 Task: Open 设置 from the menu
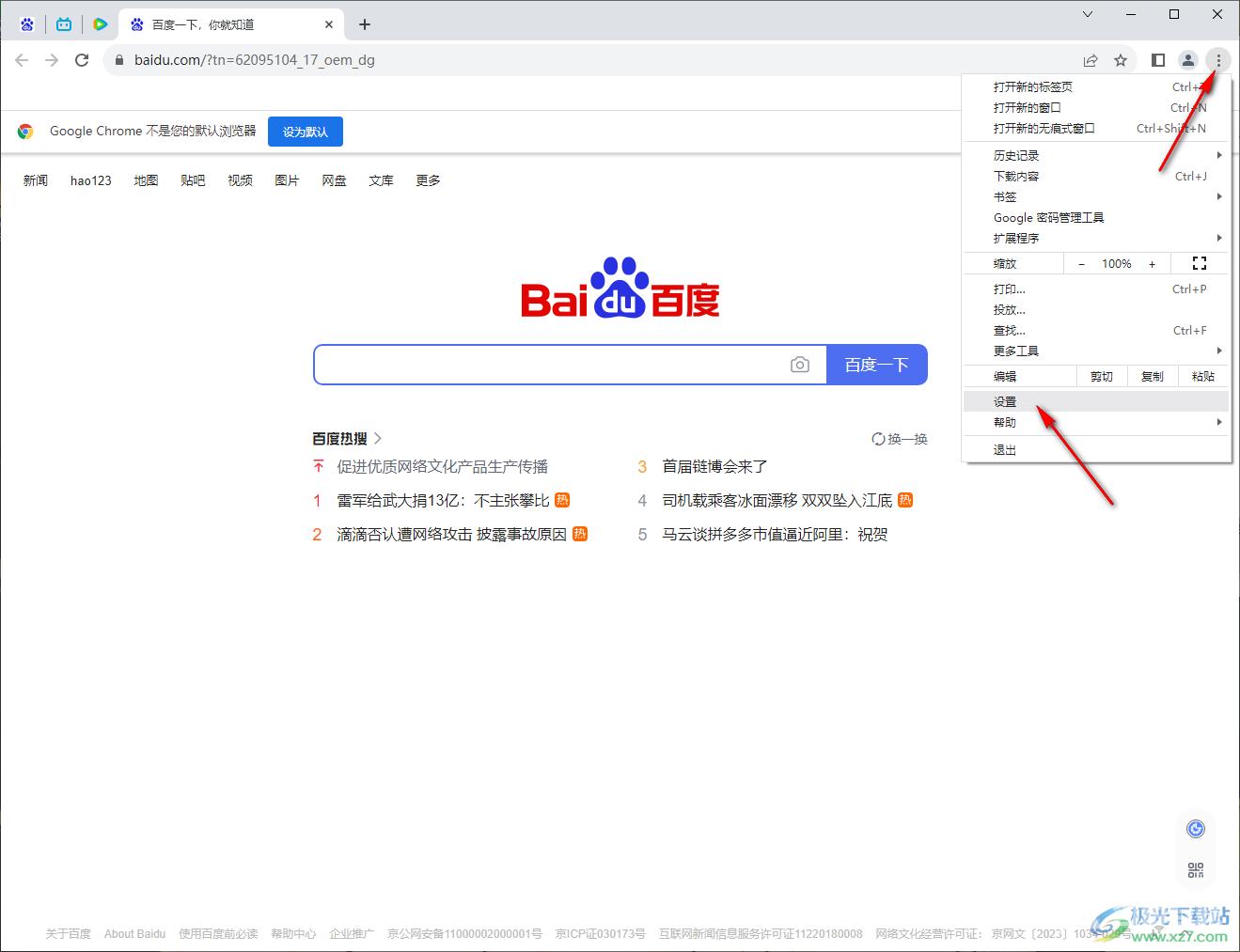[x=1097, y=401]
